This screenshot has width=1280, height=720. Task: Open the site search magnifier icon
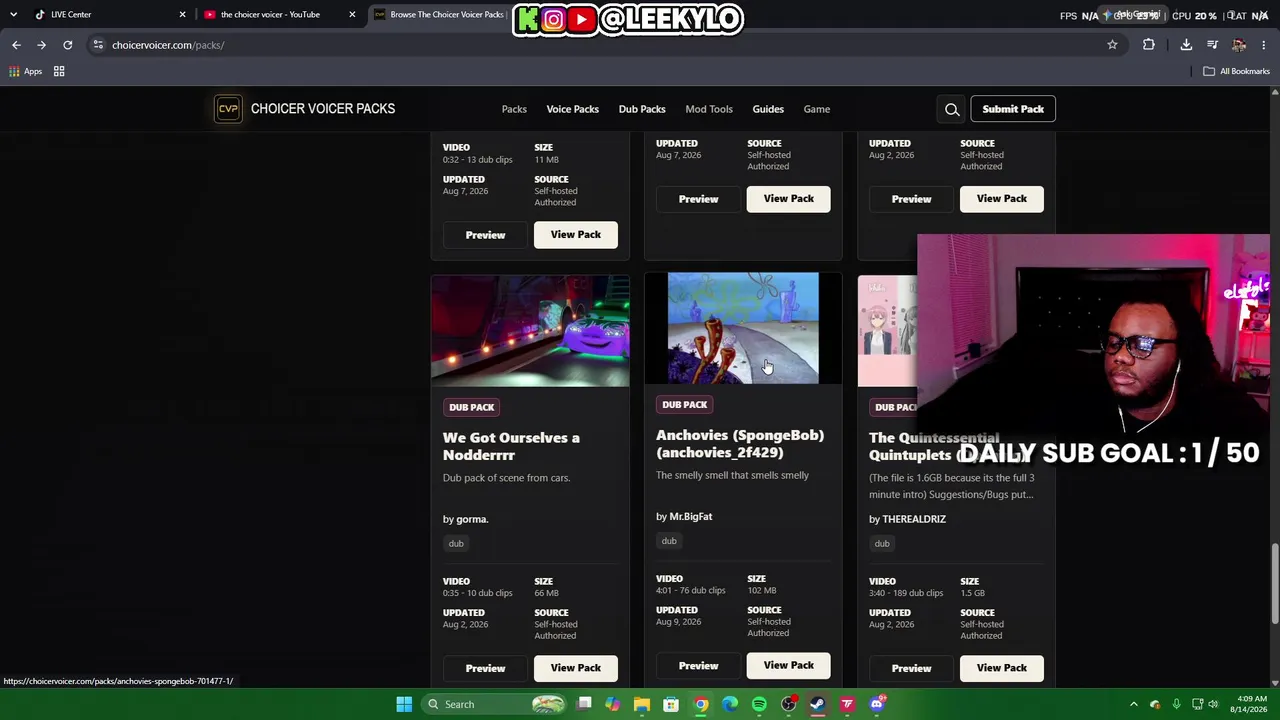(x=952, y=109)
